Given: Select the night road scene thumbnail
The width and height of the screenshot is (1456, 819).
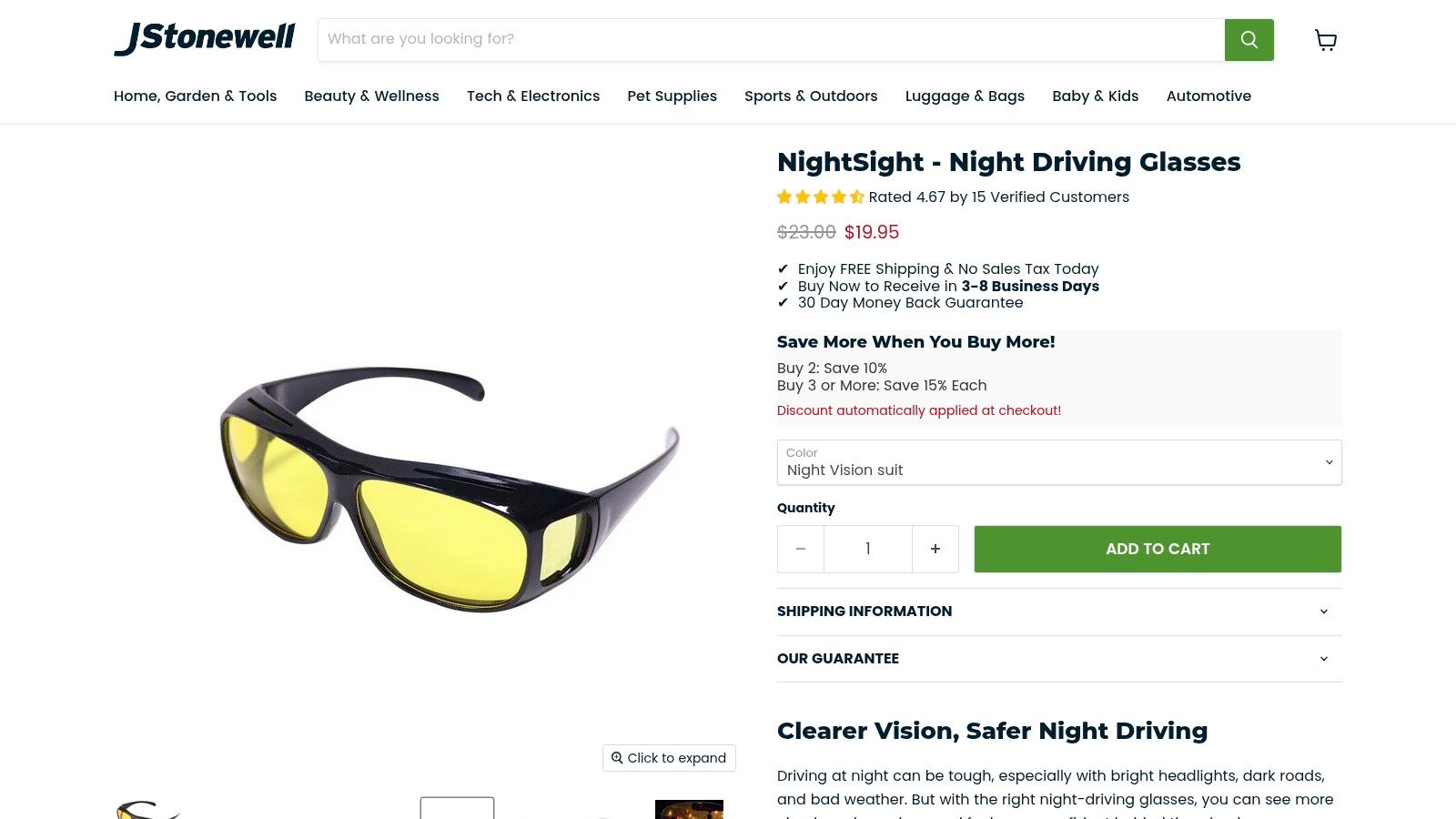Looking at the screenshot, I should coord(689,809).
